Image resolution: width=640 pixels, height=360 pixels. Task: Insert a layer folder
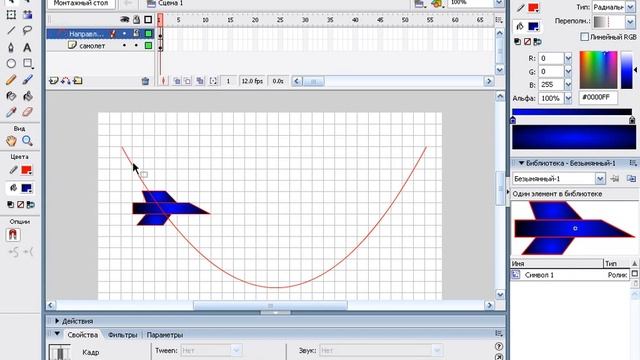pos(78,81)
